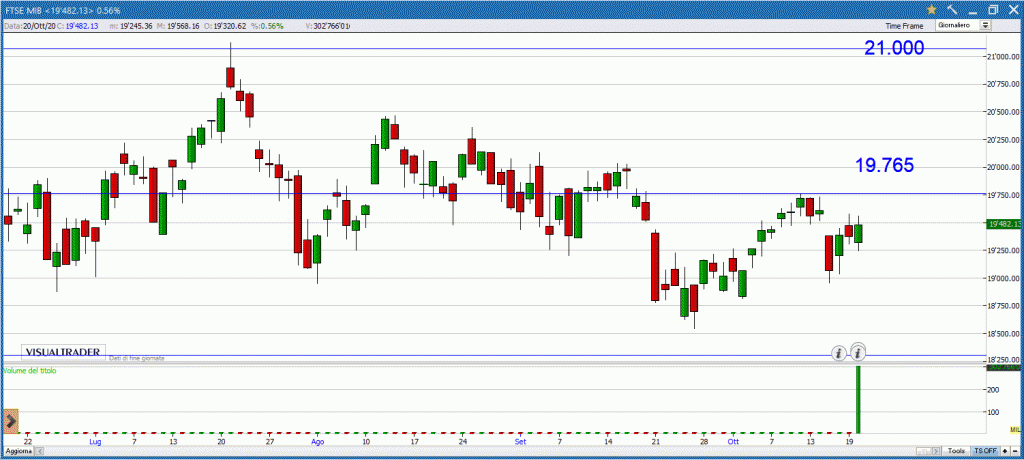Zoom out with the minus button

1015,451
